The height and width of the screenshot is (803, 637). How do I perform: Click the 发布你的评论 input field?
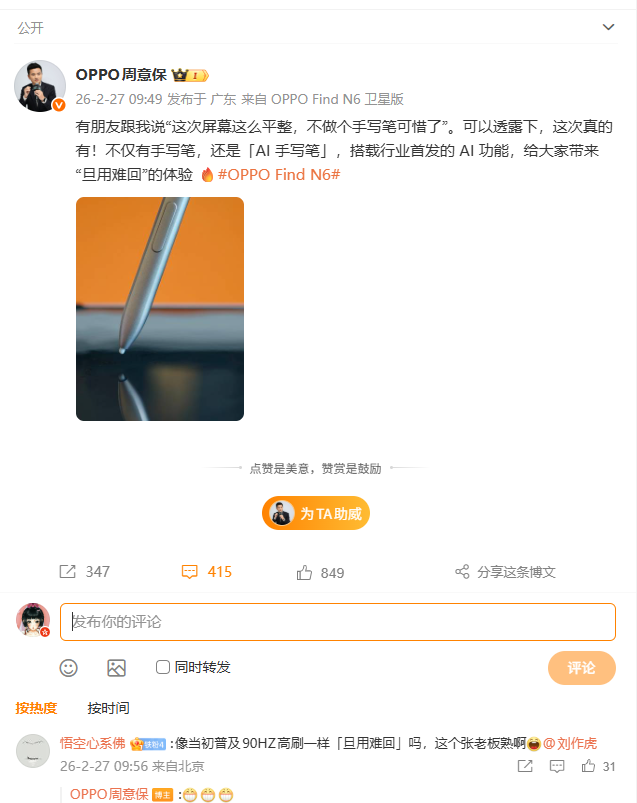click(338, 622)
